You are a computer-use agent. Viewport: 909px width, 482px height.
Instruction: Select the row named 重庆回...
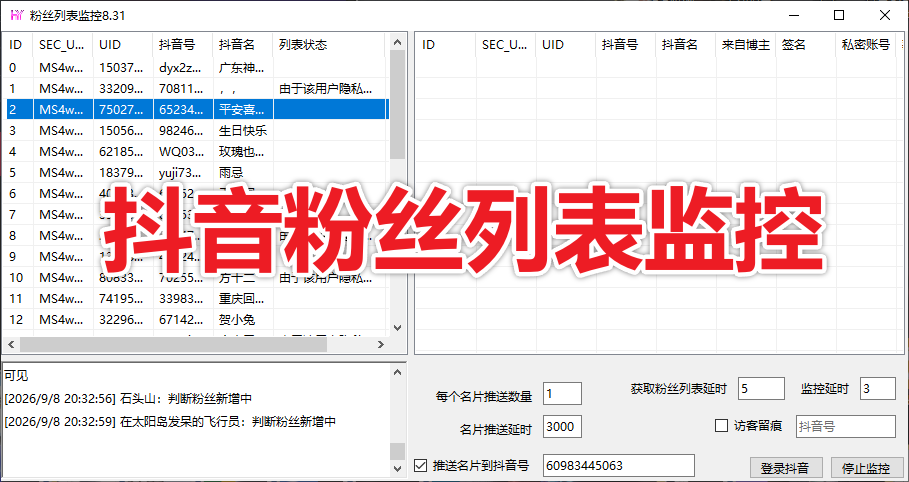197,299
